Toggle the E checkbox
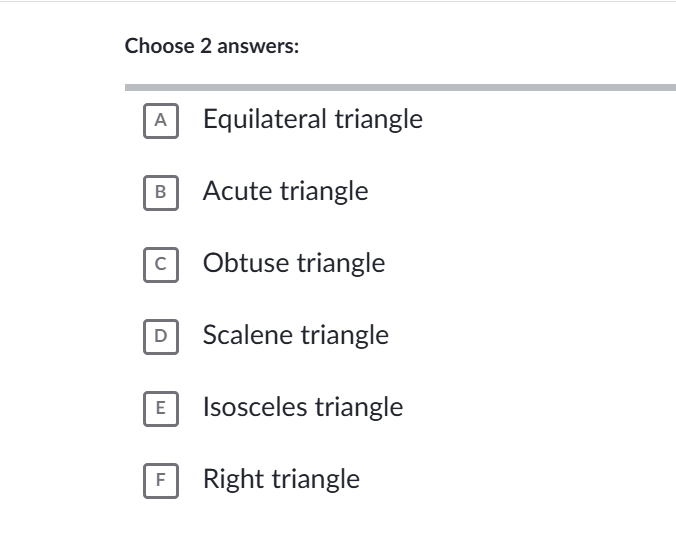The height and width of the screenshot is (546, 676). coord(160,408)
